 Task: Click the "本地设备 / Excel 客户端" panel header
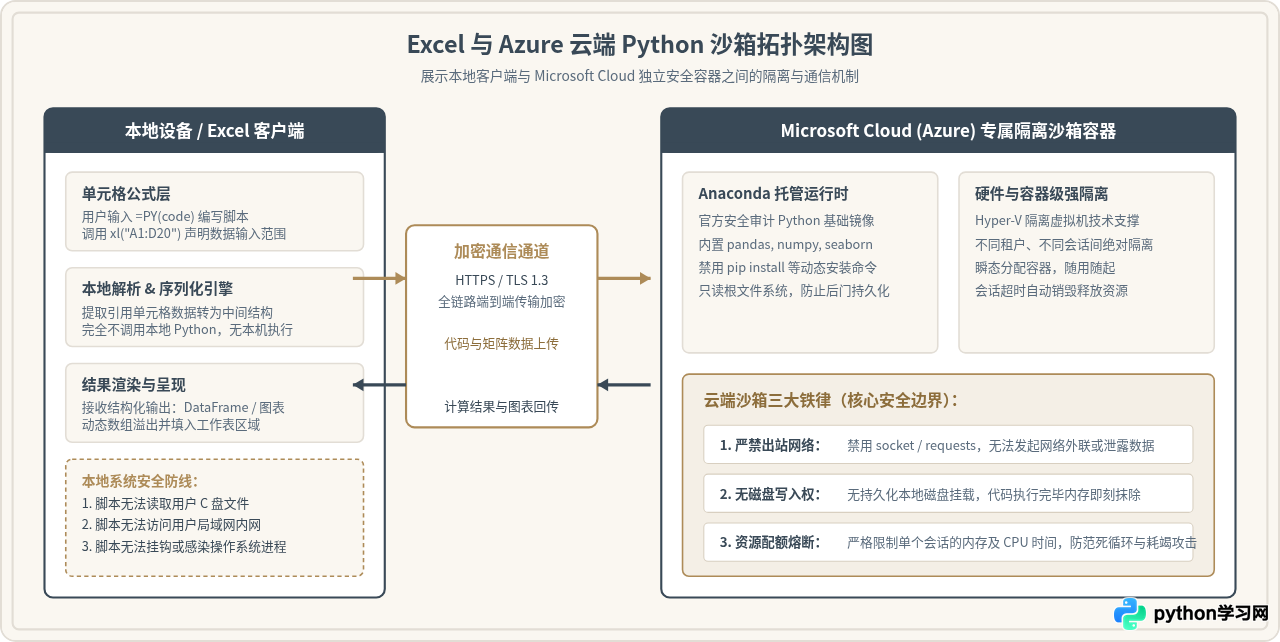click(x=215, y=131)
